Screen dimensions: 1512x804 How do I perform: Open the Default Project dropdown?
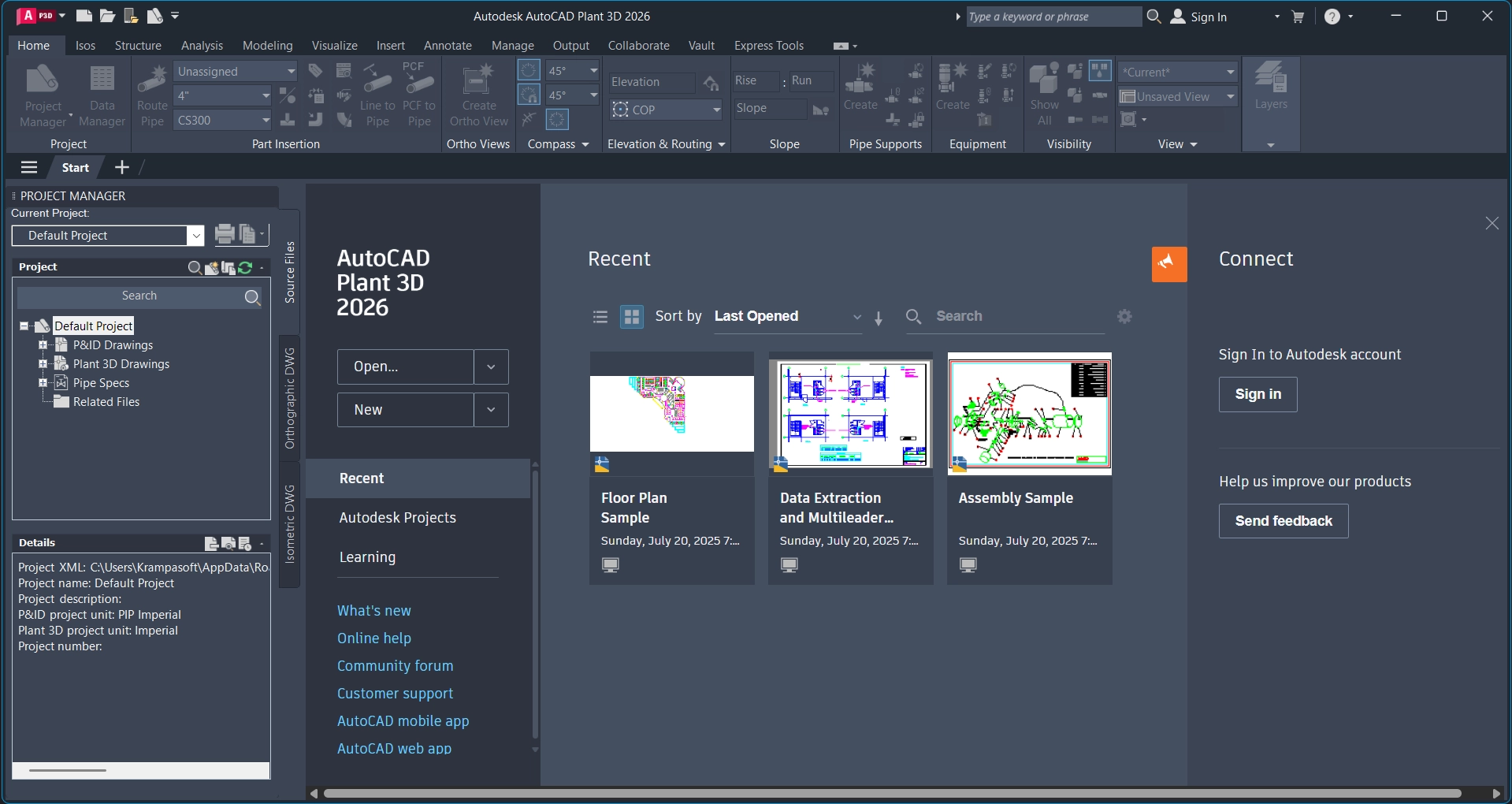point(195,236)
